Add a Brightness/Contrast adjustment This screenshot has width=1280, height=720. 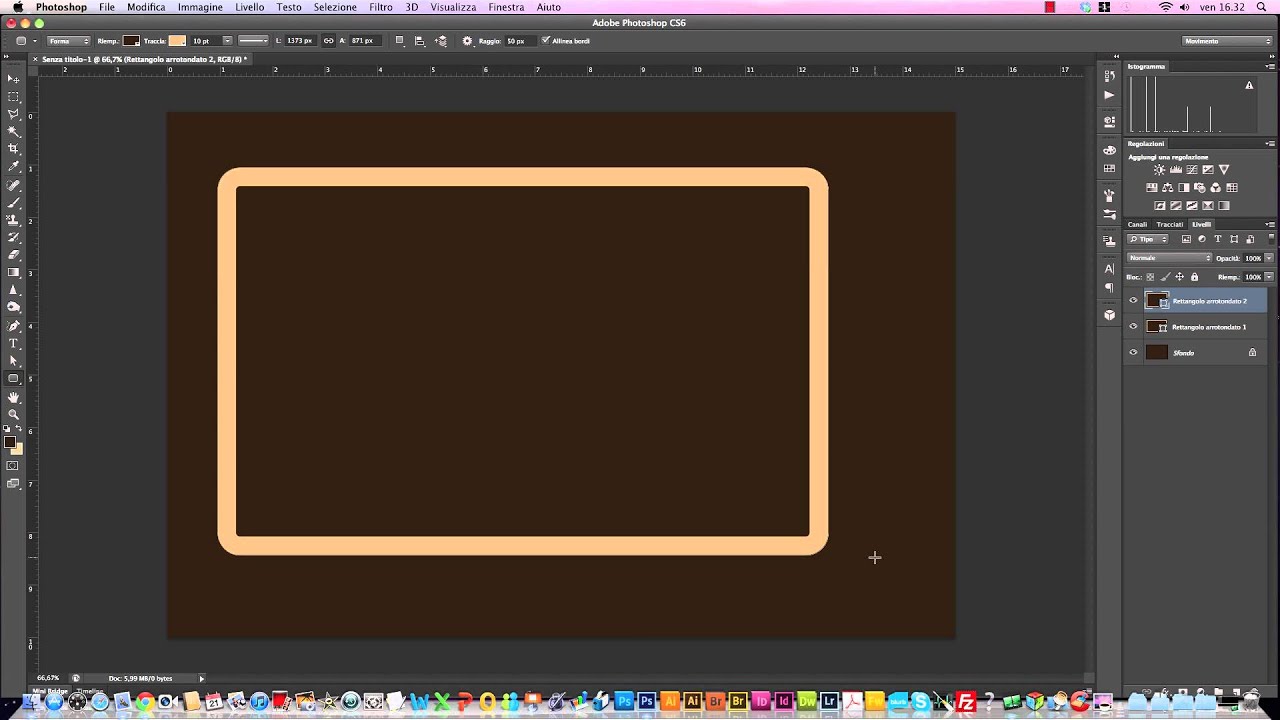1159,170
